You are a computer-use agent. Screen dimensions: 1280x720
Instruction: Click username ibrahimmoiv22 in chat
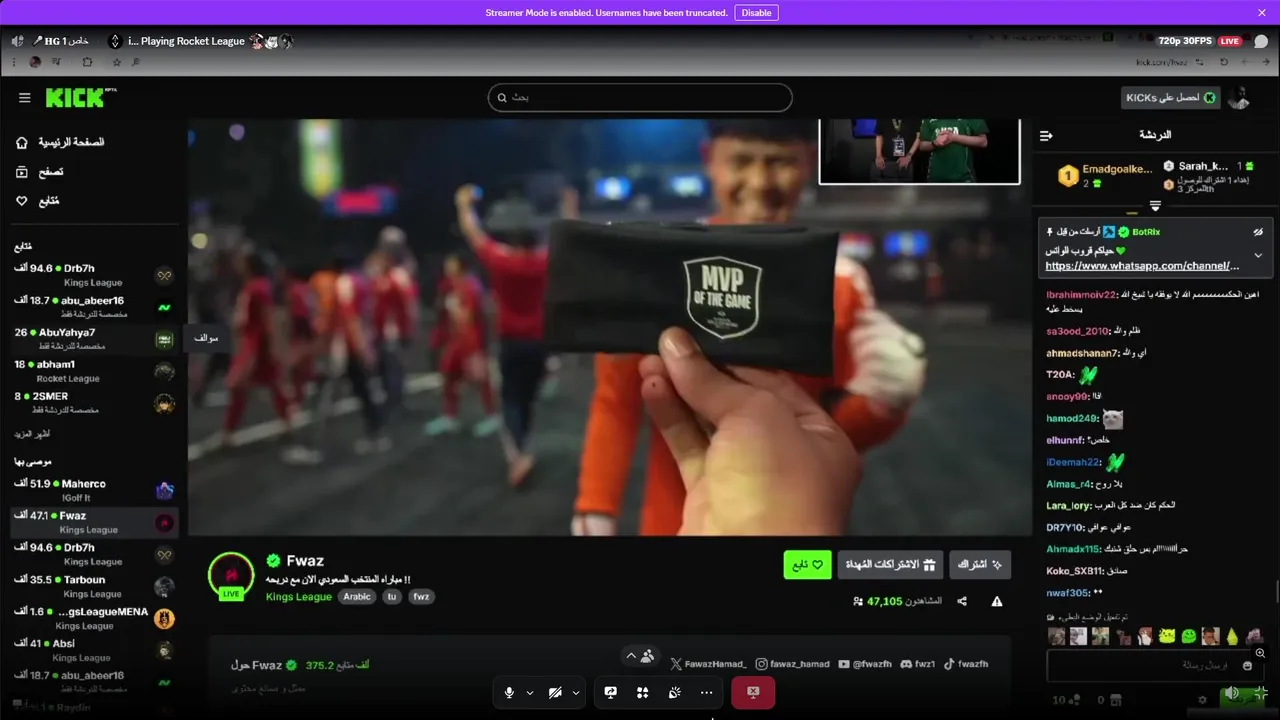pos(1081,295)
